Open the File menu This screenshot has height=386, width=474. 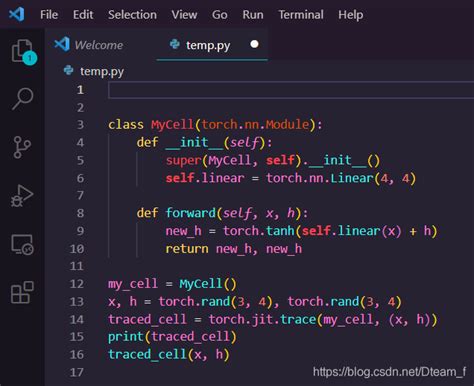[49, 15]
